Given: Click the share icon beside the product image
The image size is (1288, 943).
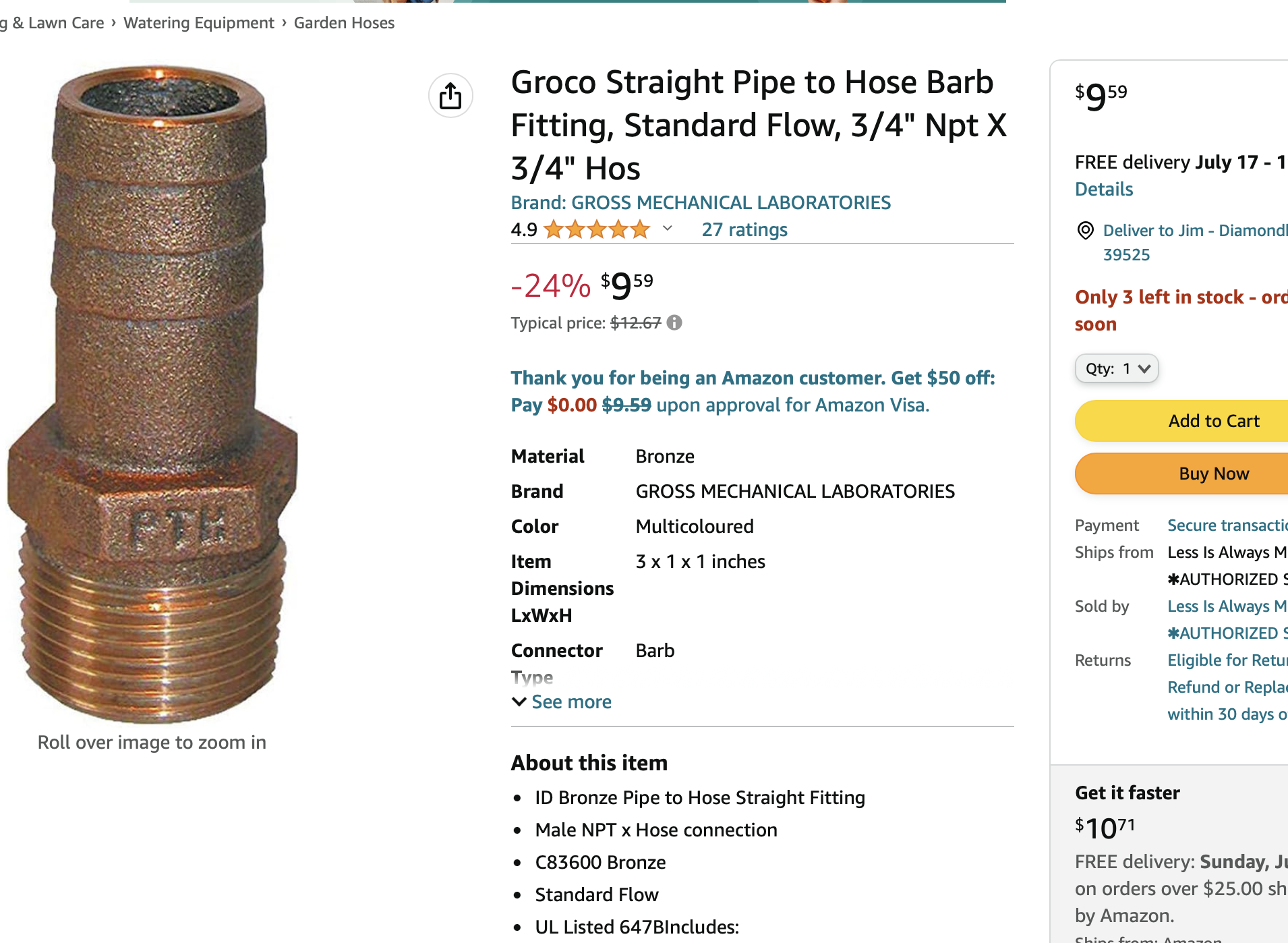Looking at the screenshot, I should (x=450, y=96).
